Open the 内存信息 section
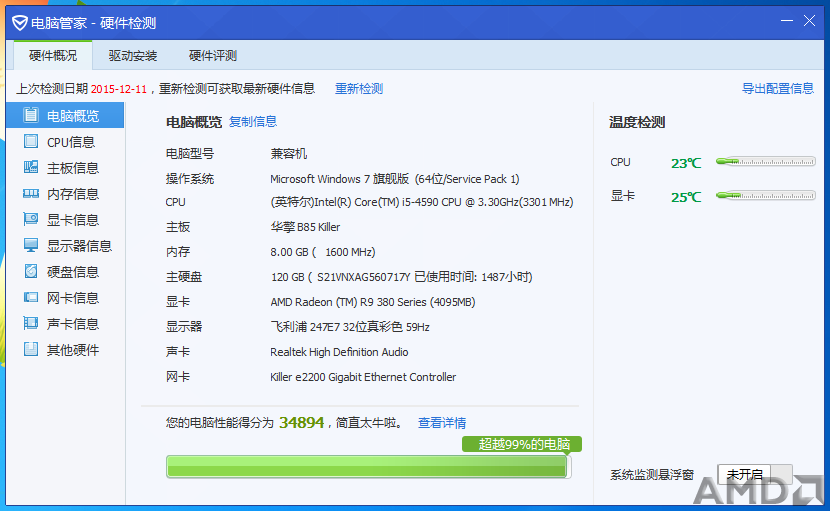 (x=65, y=194)
